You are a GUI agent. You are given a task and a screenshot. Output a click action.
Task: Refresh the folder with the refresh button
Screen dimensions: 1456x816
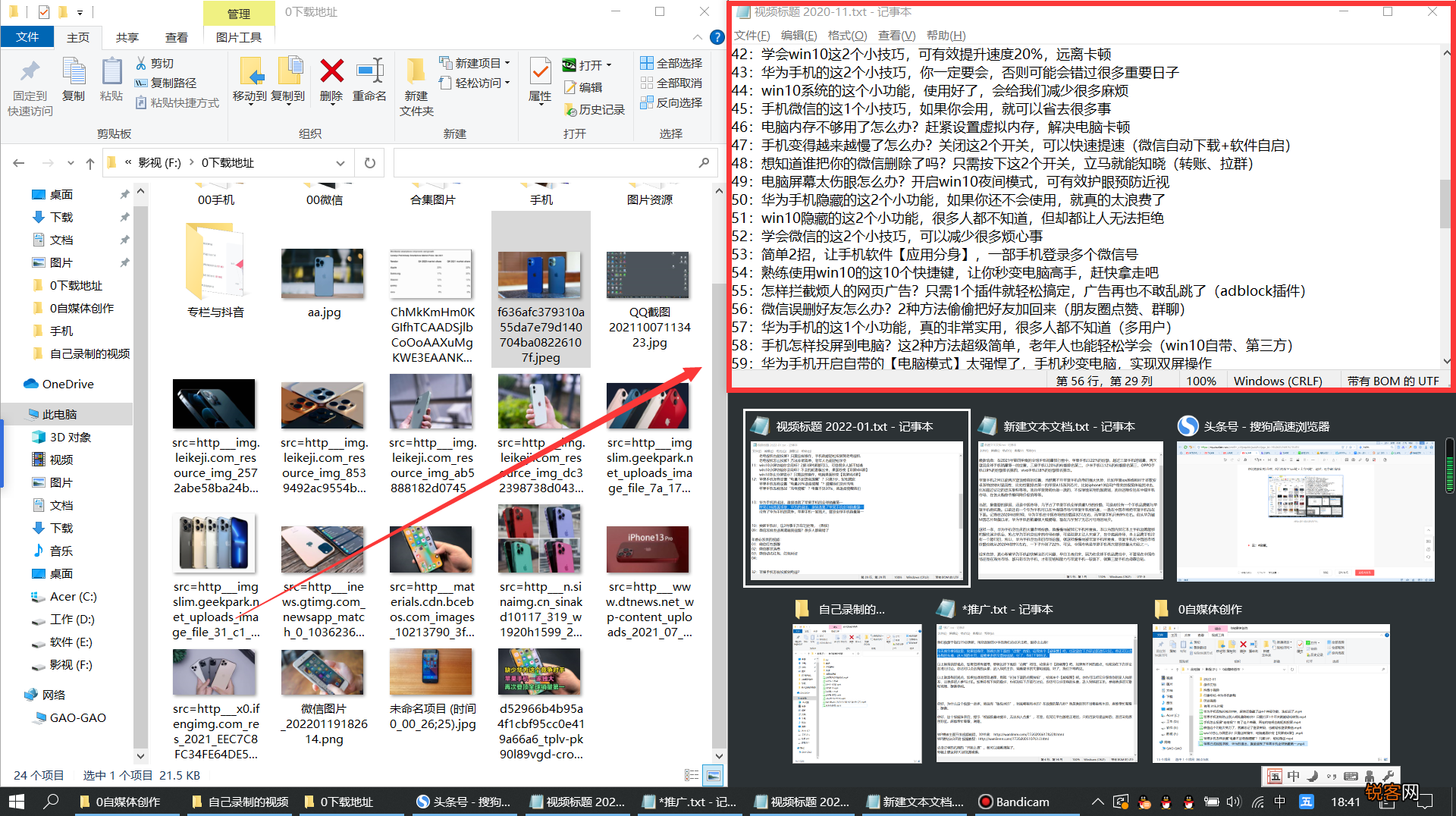(x=369, y=162)
